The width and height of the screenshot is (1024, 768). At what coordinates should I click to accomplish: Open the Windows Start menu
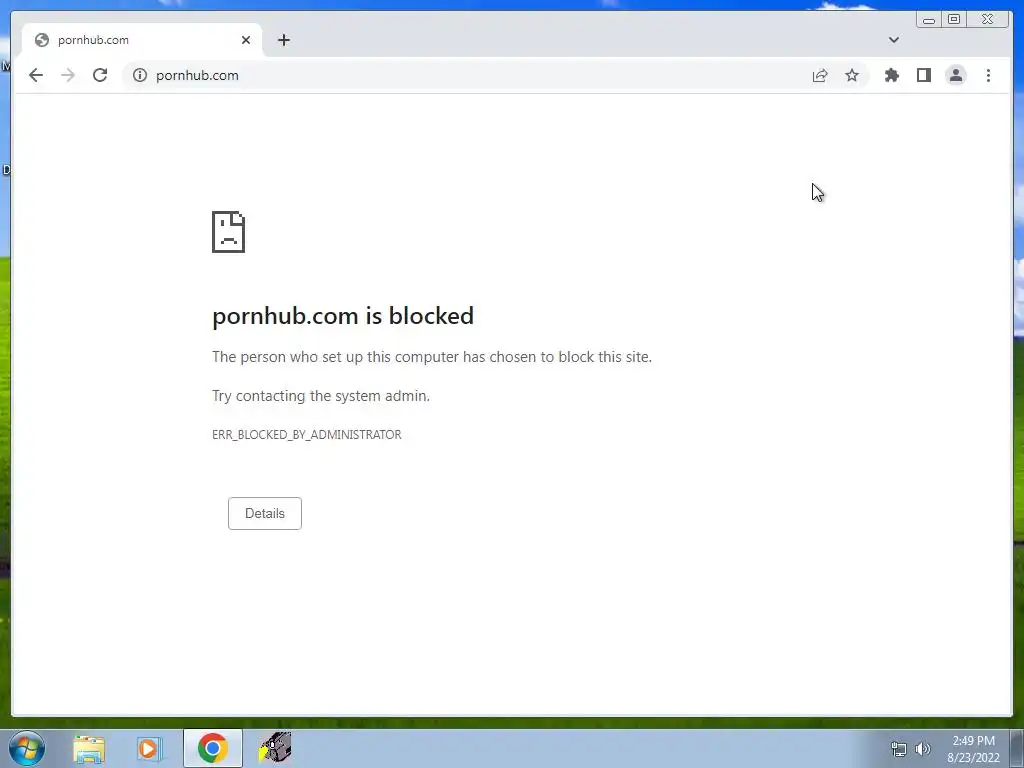point(27,748)
